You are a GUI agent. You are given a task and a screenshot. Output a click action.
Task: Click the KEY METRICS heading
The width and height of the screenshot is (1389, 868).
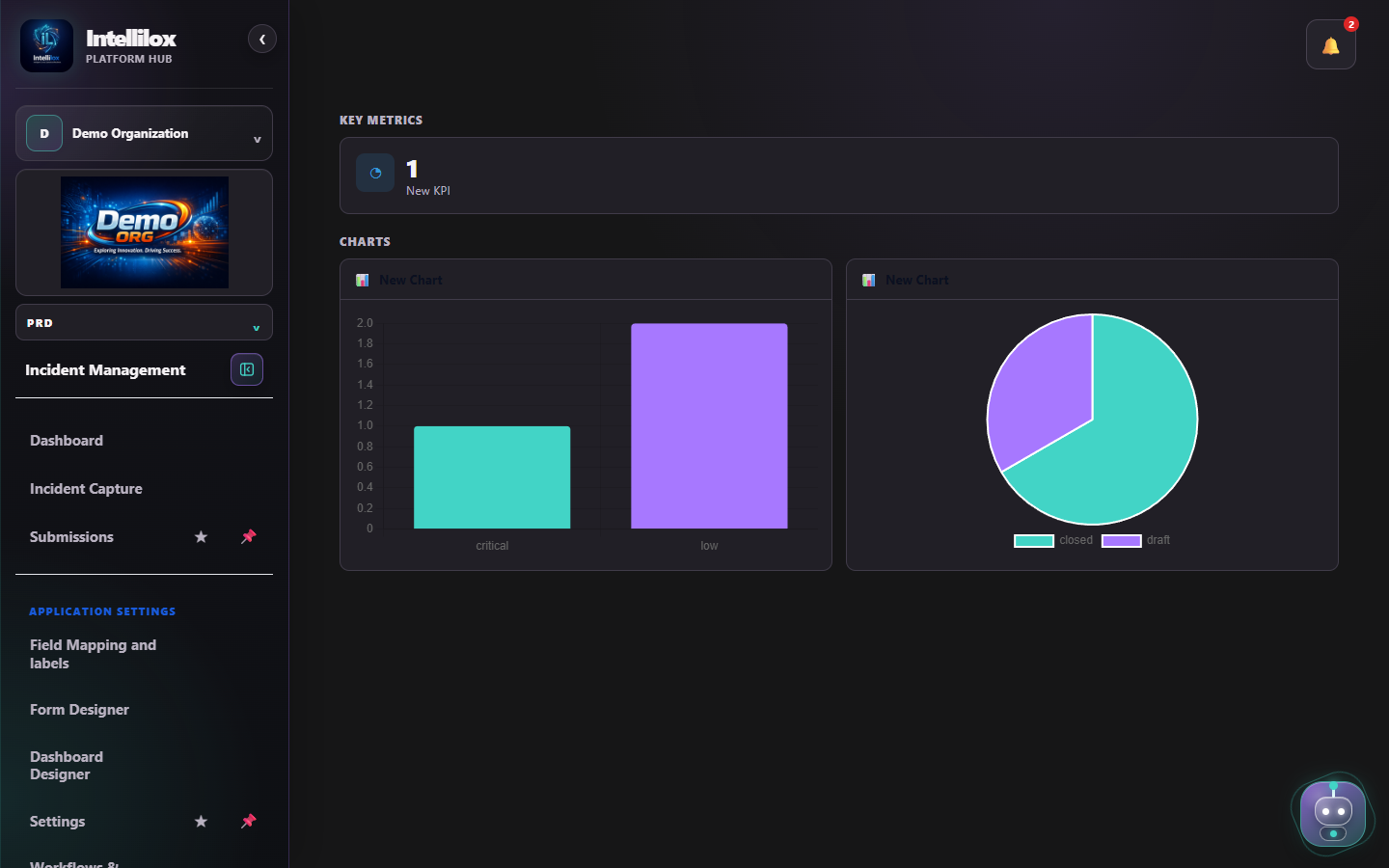pyautogui.click(x=381, y=121)
